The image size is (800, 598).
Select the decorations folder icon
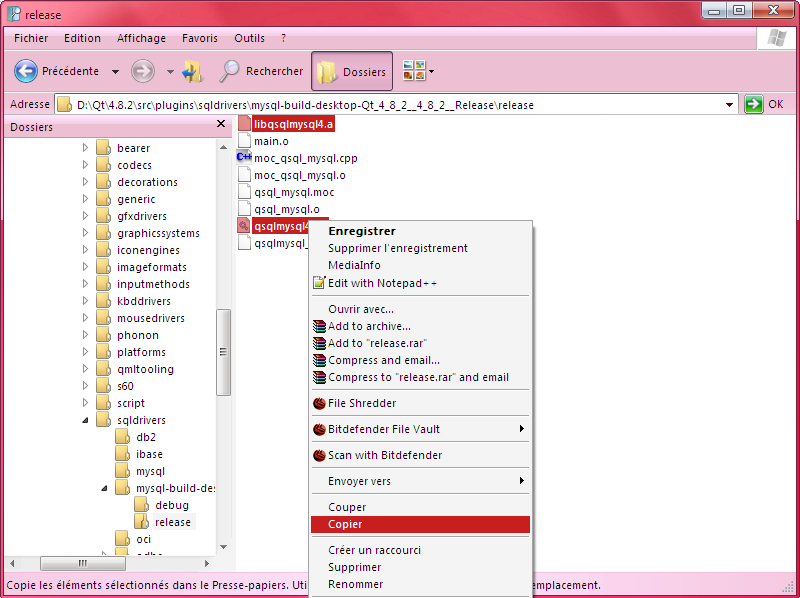[x=104, y=182]
